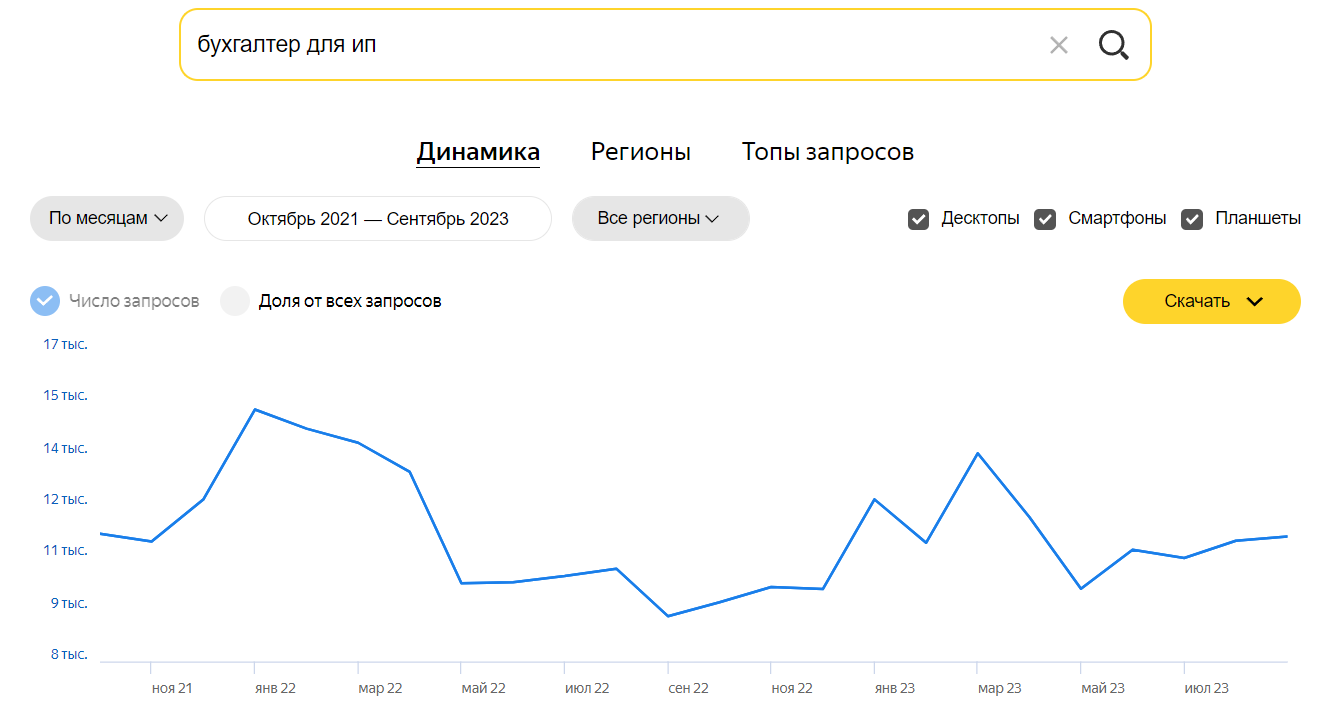Clear the search query with X icon
The image size is (1326, 724).
coord(1059,45)
